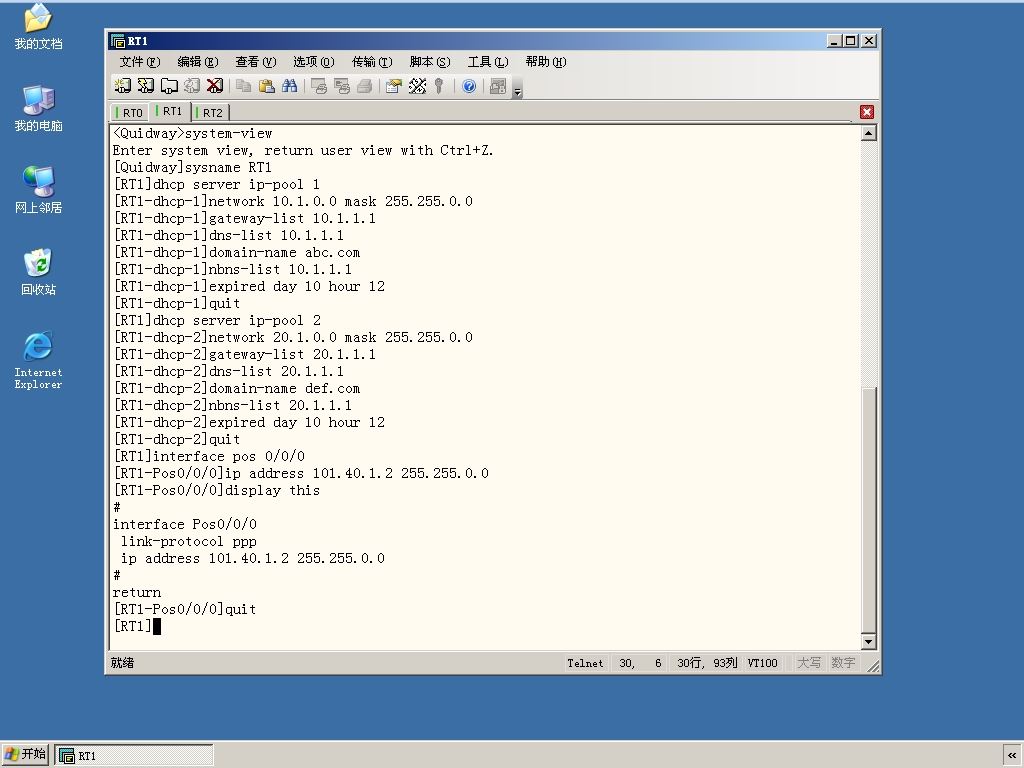Click the Print Selection toolbar icon
This screenshot has height=768, width=1024.
pos(342,86)
